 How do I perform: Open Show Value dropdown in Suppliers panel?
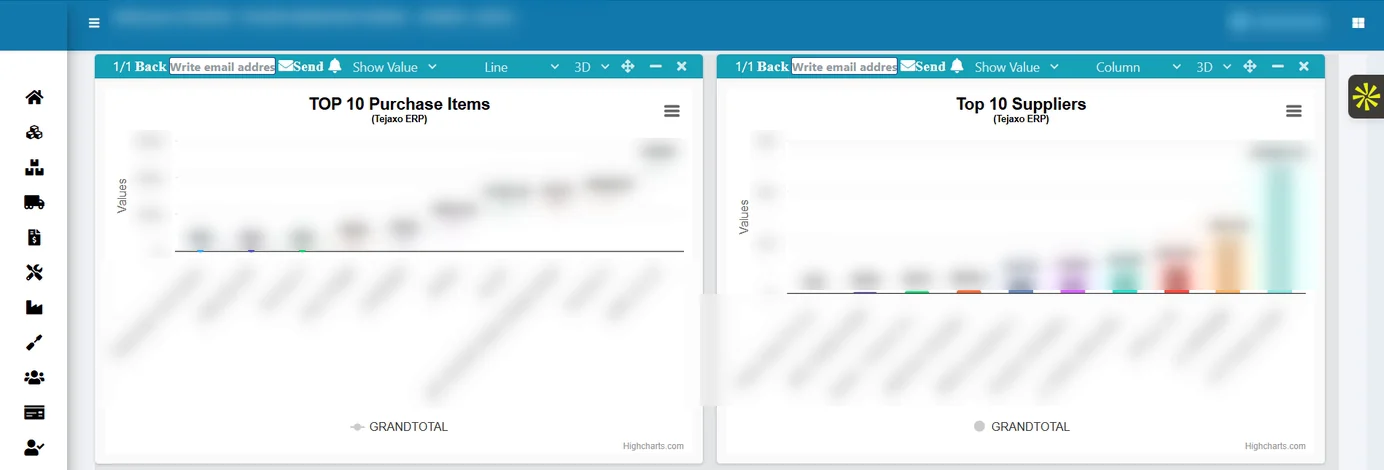pyautogui.click(x=1016, y=67)
